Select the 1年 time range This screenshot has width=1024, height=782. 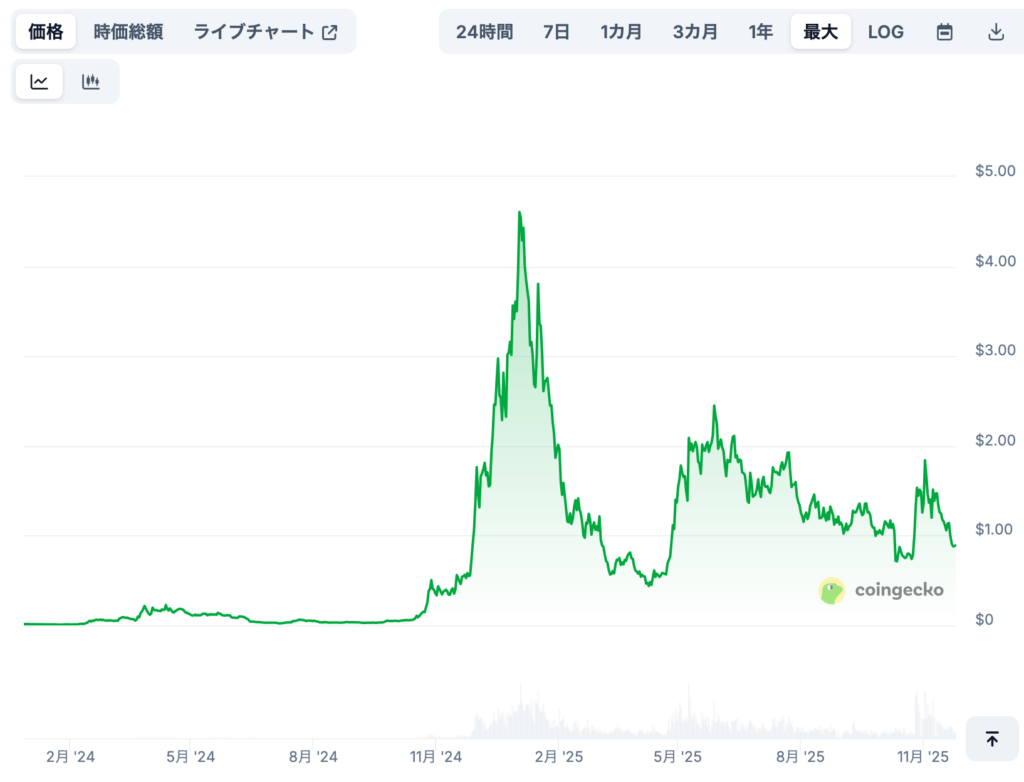(x=761, y=31)
